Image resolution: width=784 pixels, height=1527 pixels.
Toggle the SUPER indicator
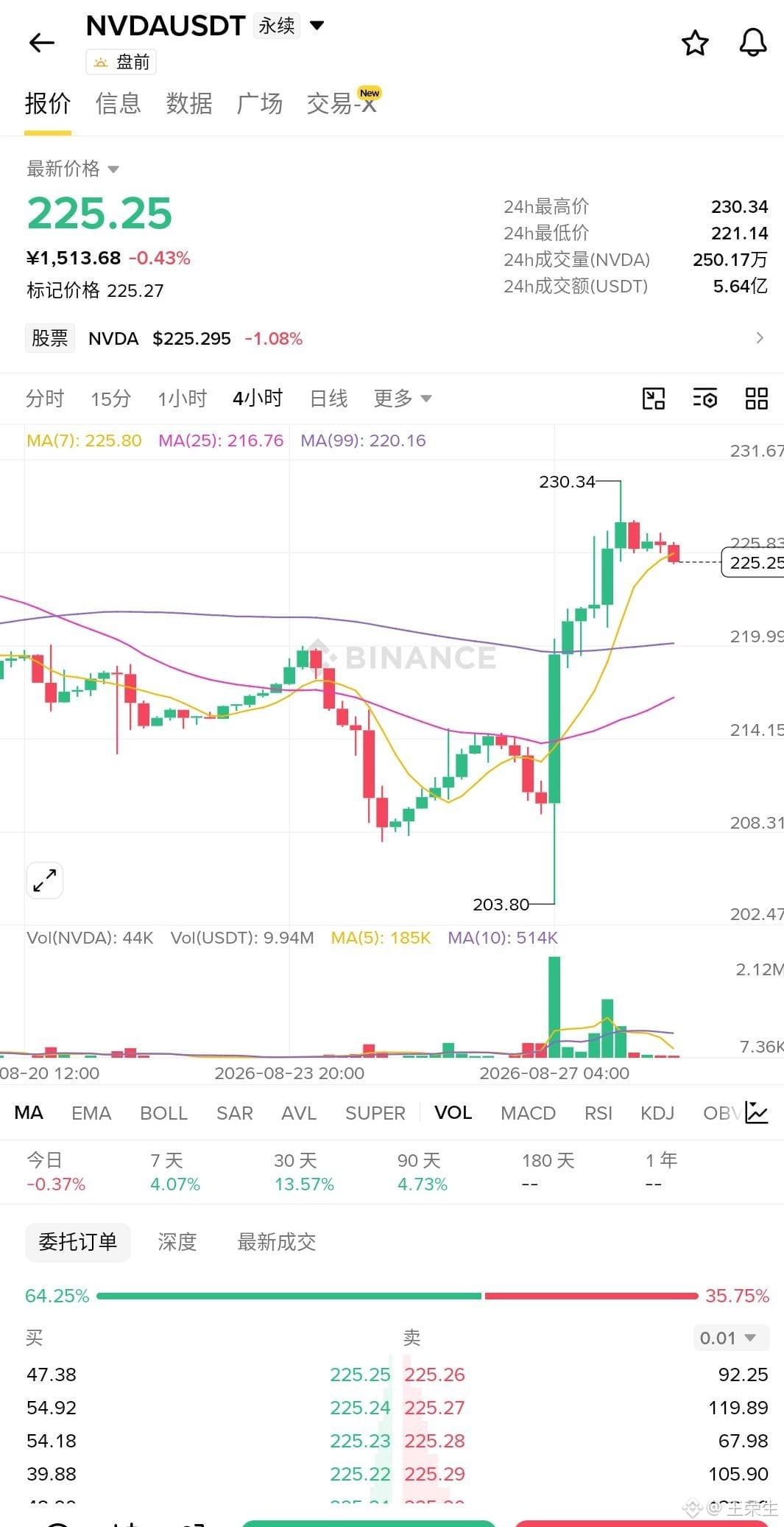click(x=375, y=1112)
